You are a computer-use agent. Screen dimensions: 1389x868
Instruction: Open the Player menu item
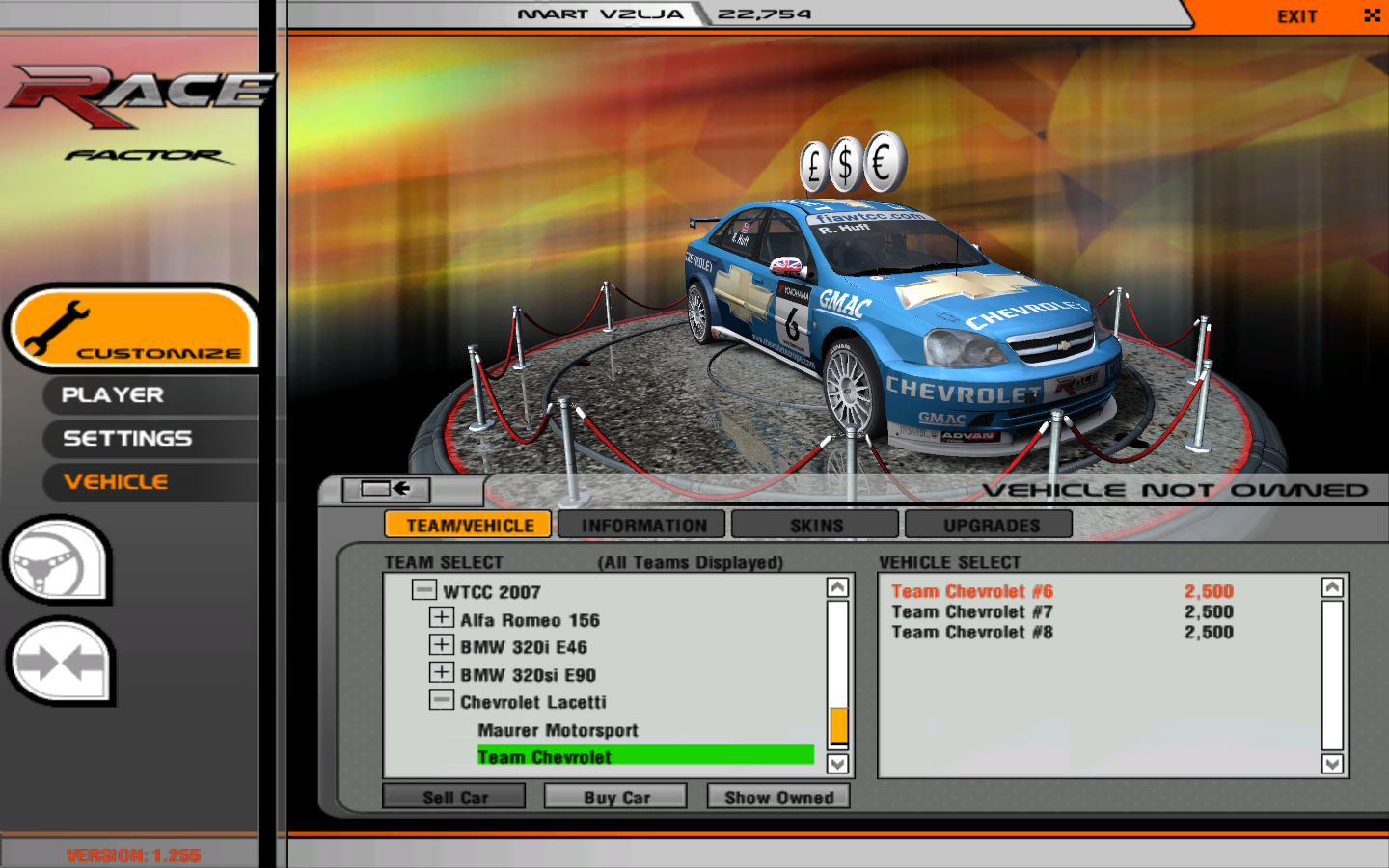coord(112,395)
